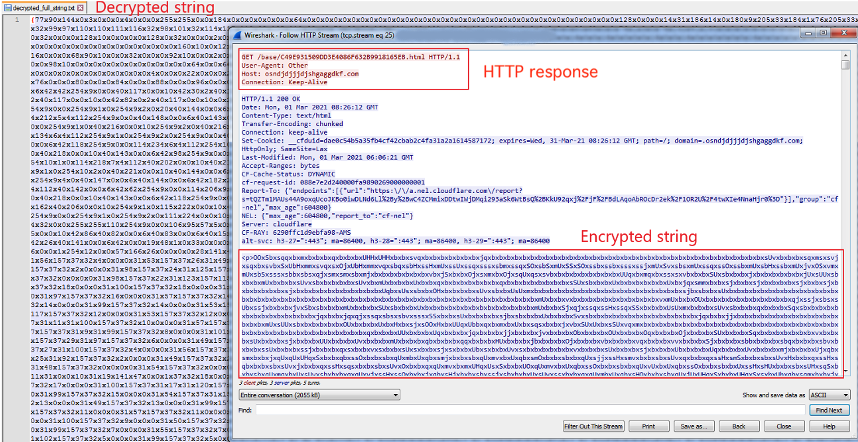
Task: Click the Wireshark shark fin title bar icon
Action: 236,34
